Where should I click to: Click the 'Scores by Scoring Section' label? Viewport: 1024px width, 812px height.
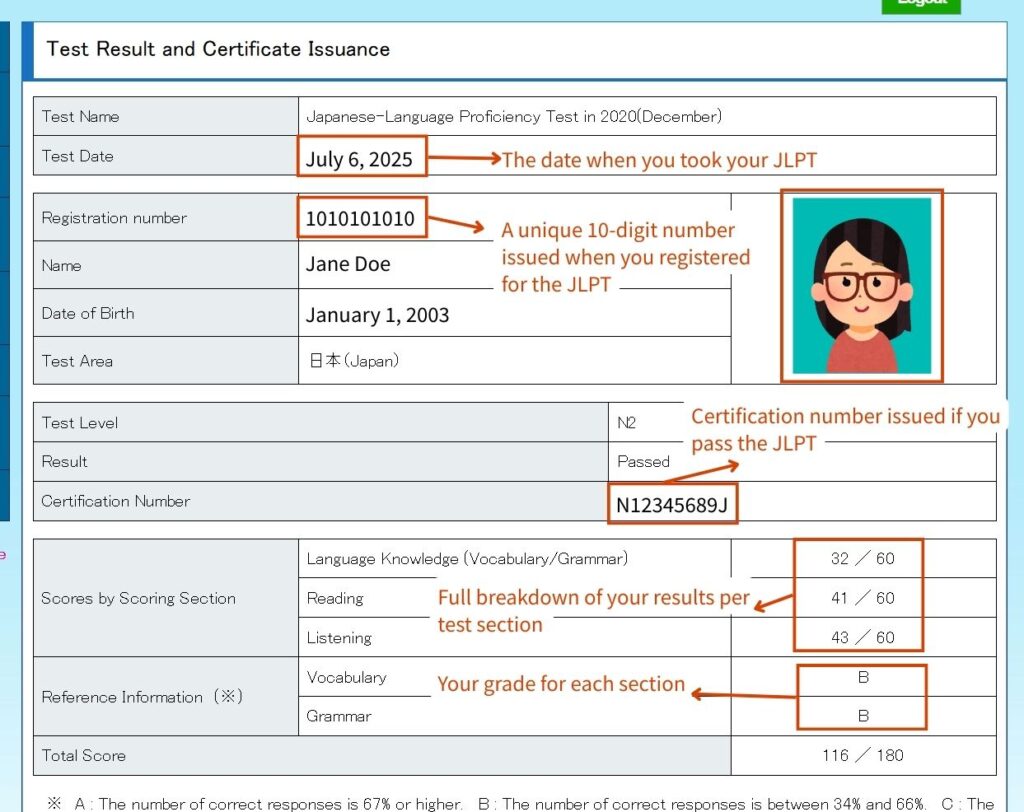coord(138,598)
